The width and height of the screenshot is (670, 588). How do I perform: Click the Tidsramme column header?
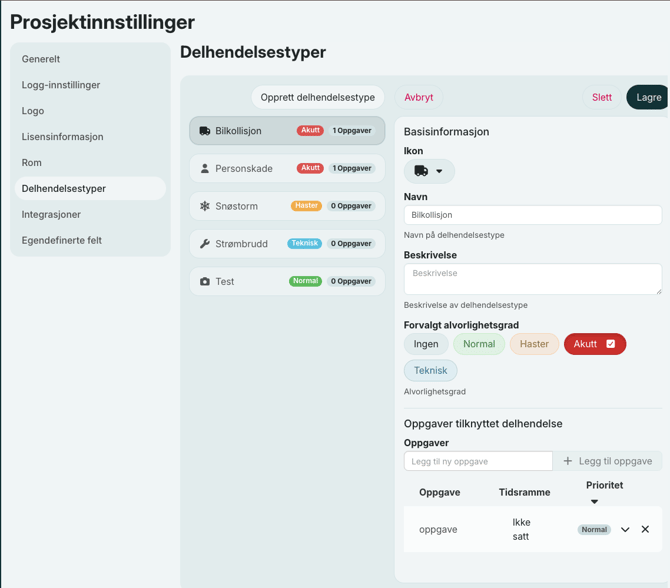[x=524, y=492]
